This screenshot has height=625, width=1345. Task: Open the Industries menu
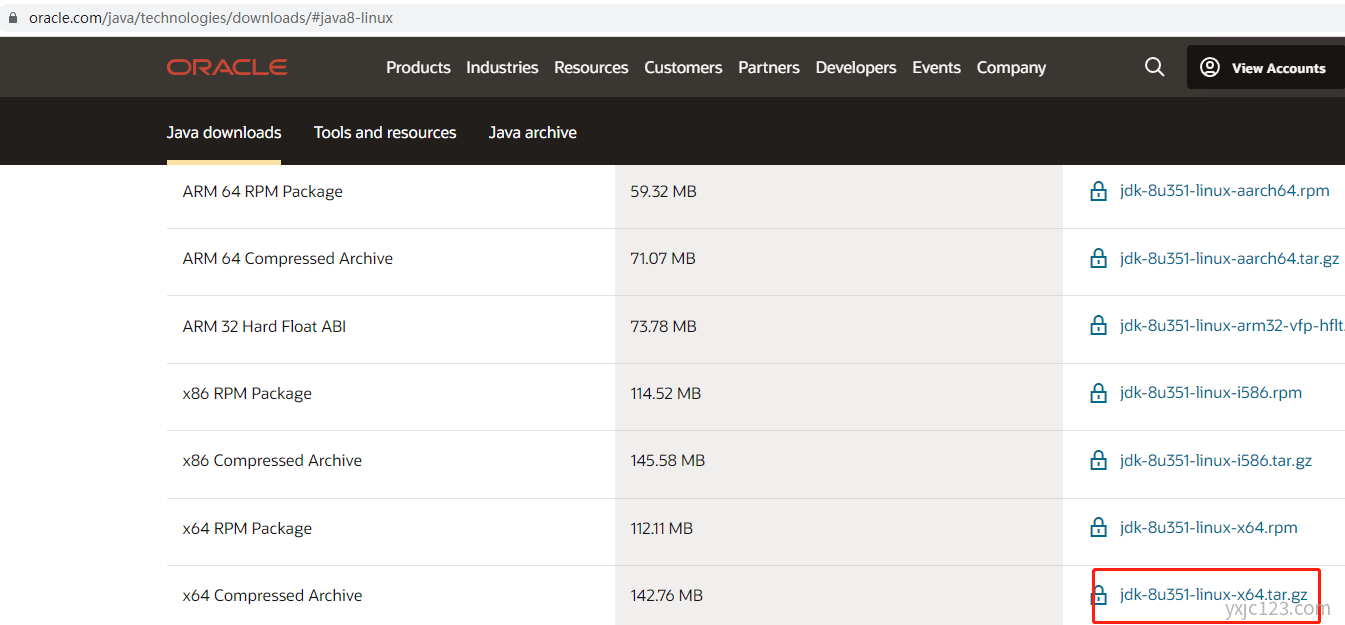pos(502,67)
